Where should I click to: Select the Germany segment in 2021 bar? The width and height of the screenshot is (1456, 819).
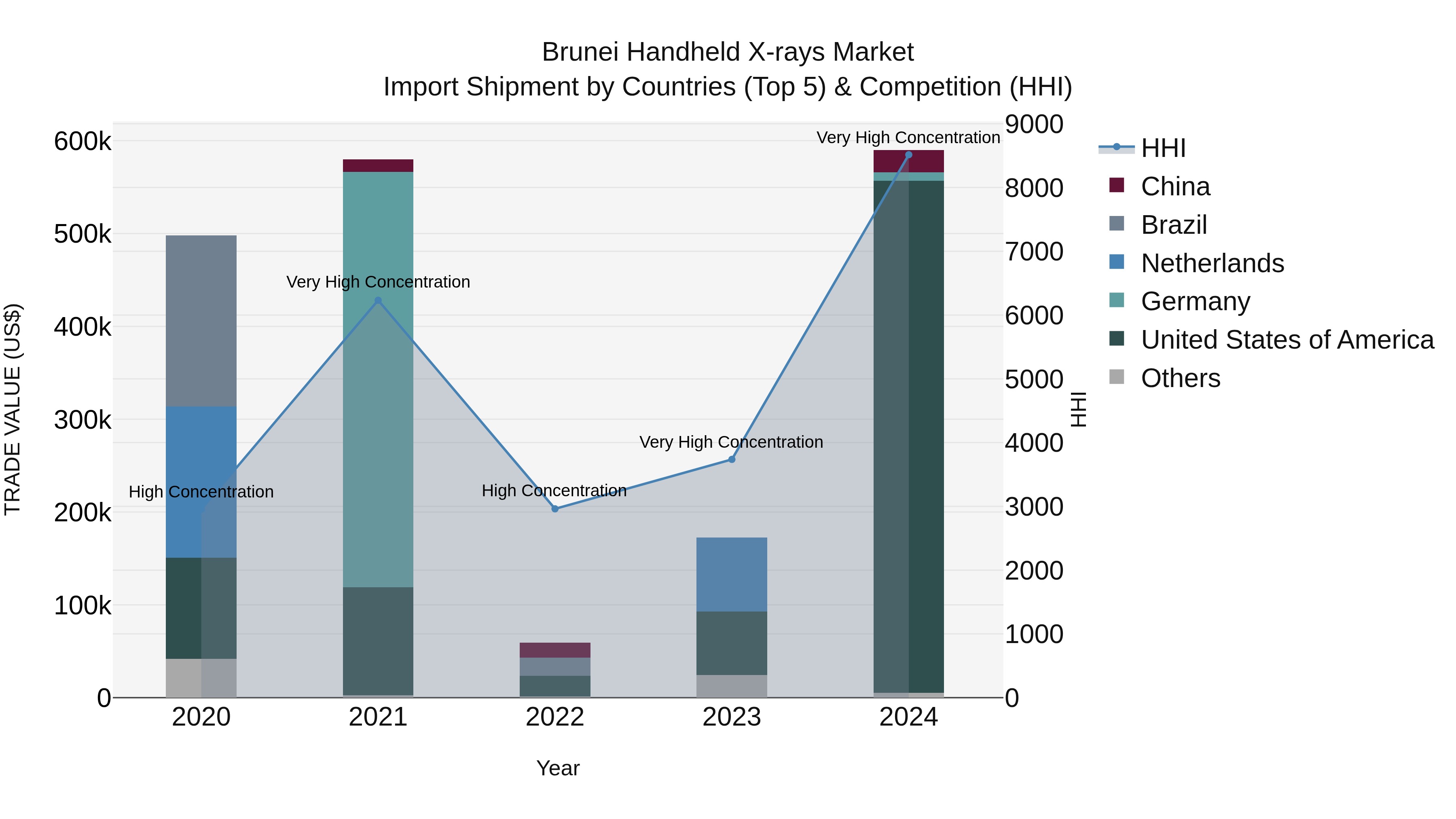click(378, 380)
